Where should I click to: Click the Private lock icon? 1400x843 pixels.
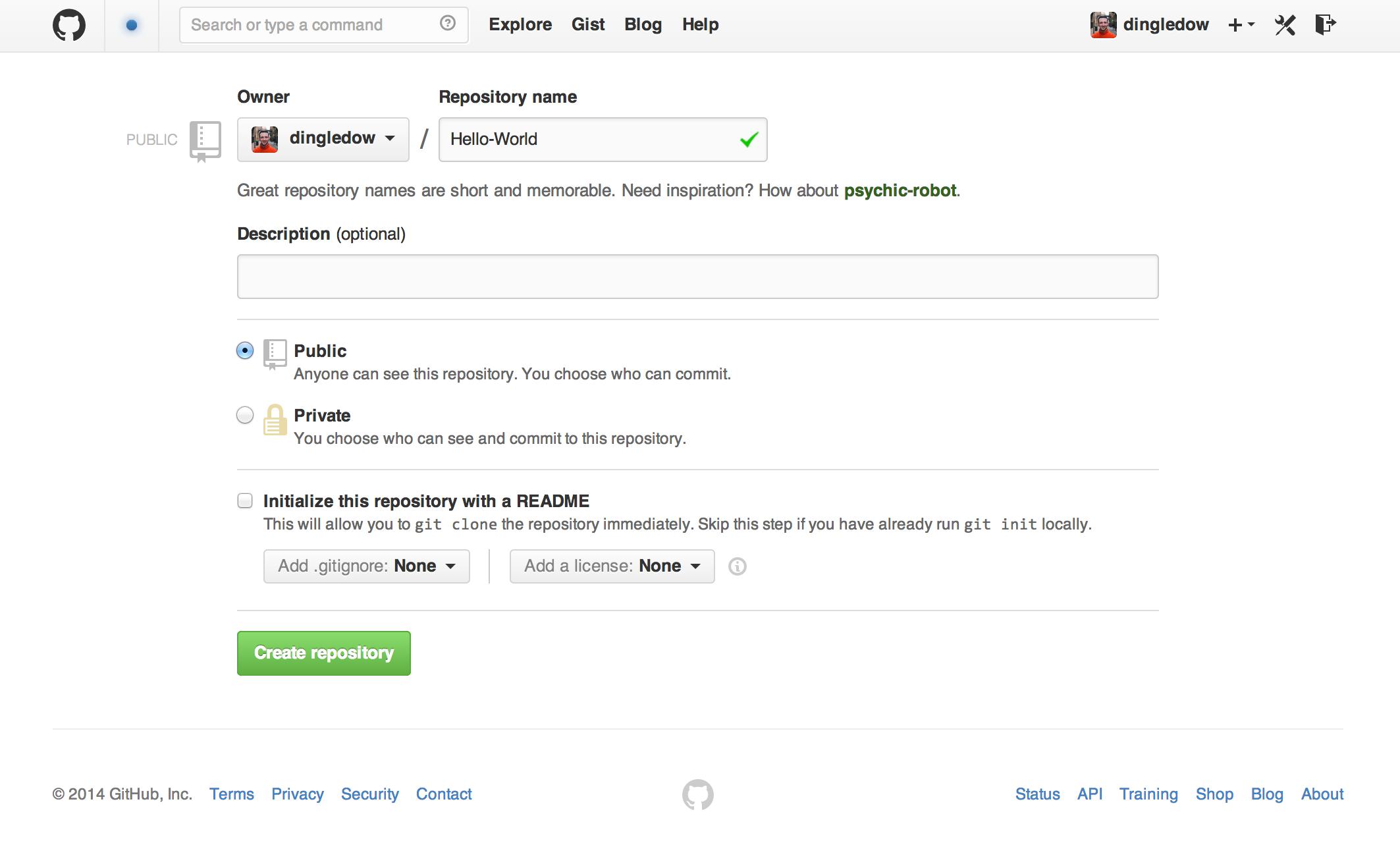pyautogui.click(x=275, y=420)
